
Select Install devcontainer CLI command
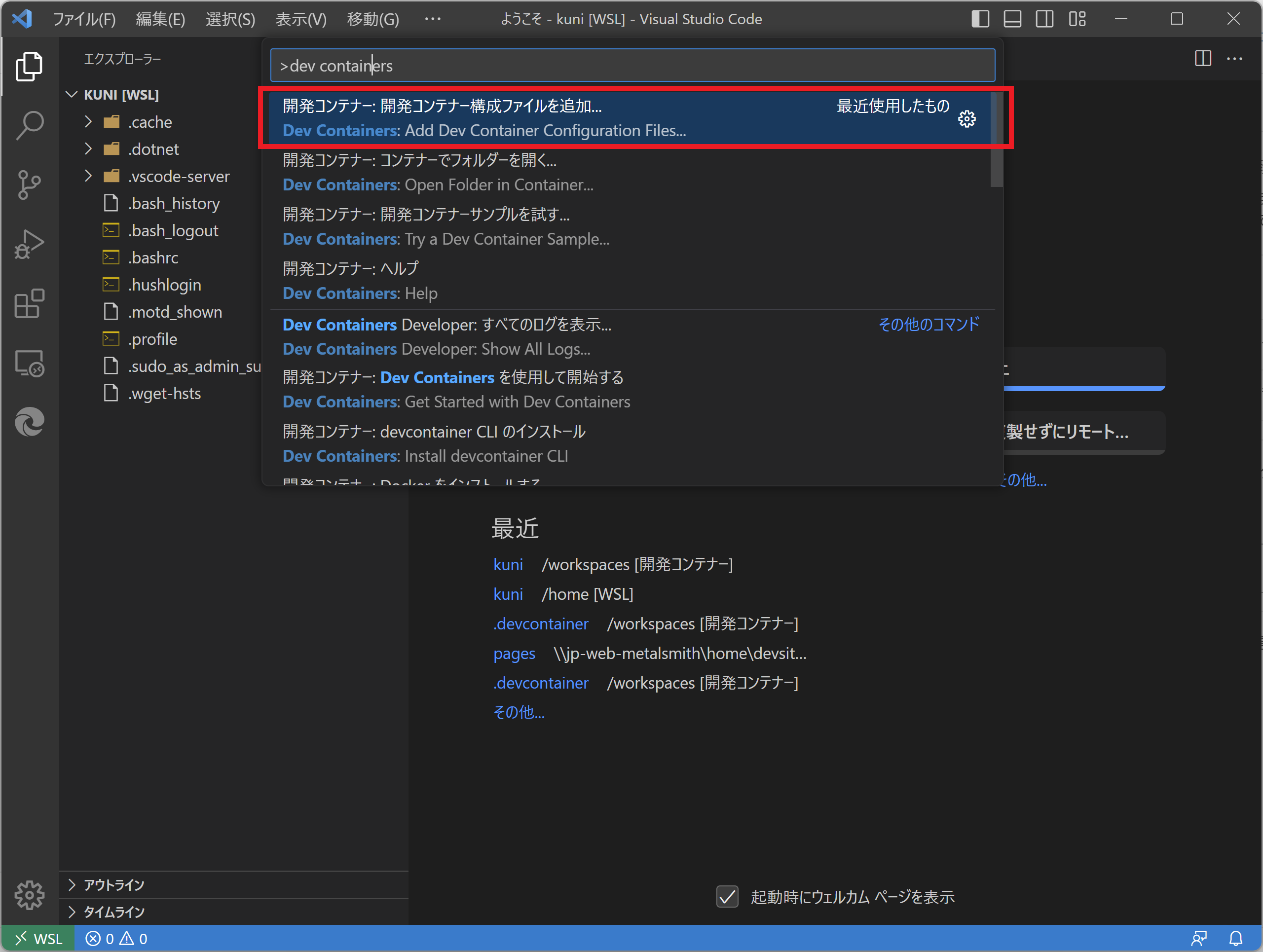(631, 444)
